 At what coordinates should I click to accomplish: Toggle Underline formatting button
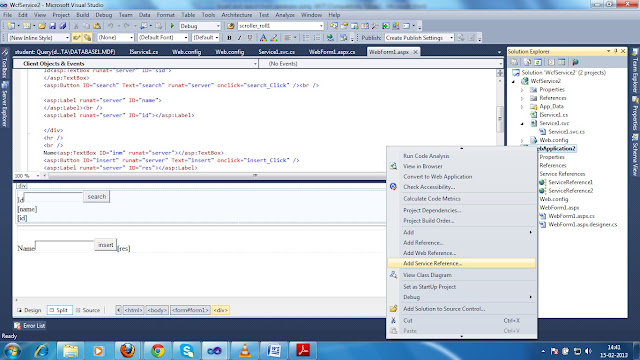click(x=250, y=38)
